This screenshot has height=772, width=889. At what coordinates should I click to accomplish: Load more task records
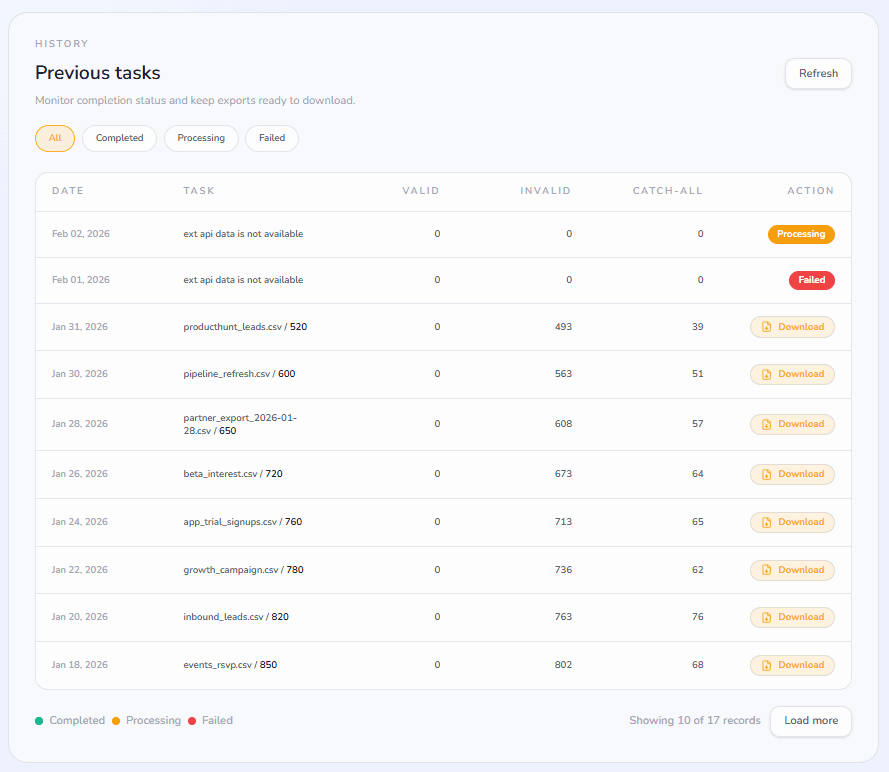810,721
